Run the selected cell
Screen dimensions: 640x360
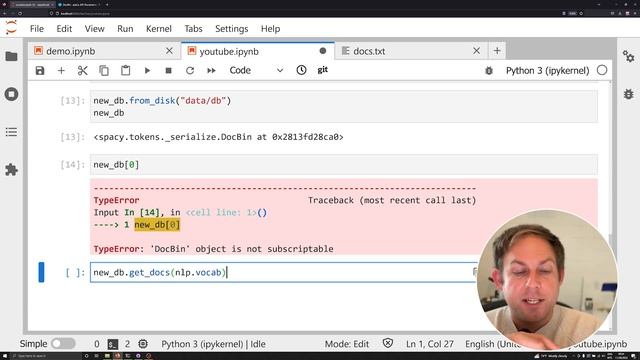(x=147, y=71)
